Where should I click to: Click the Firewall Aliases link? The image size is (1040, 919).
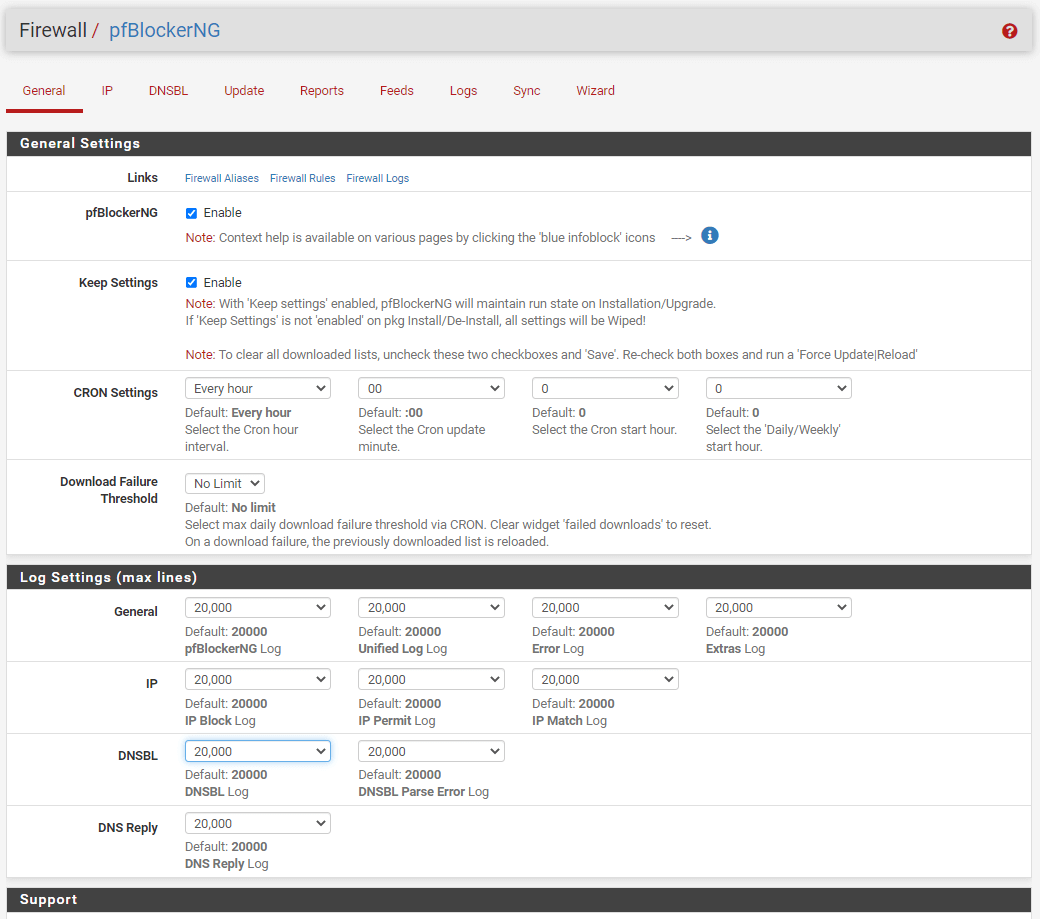pos(222,178)
